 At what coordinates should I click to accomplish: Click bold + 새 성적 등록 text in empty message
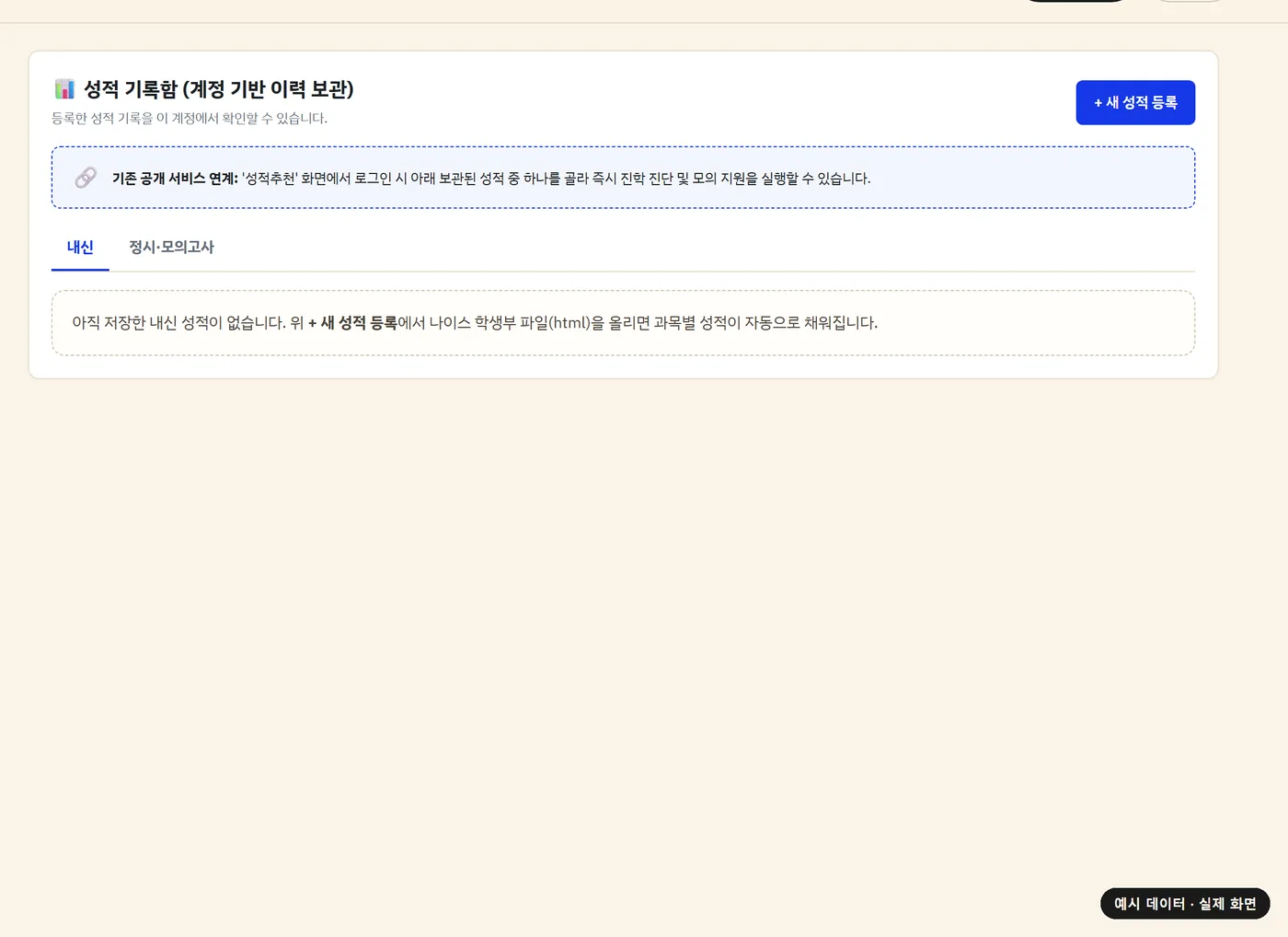[x=352, y=323]
